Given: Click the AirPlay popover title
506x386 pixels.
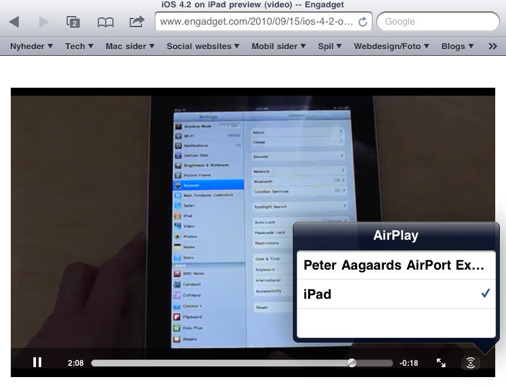Looking at the screenshot, I should (x=396, y=235).
